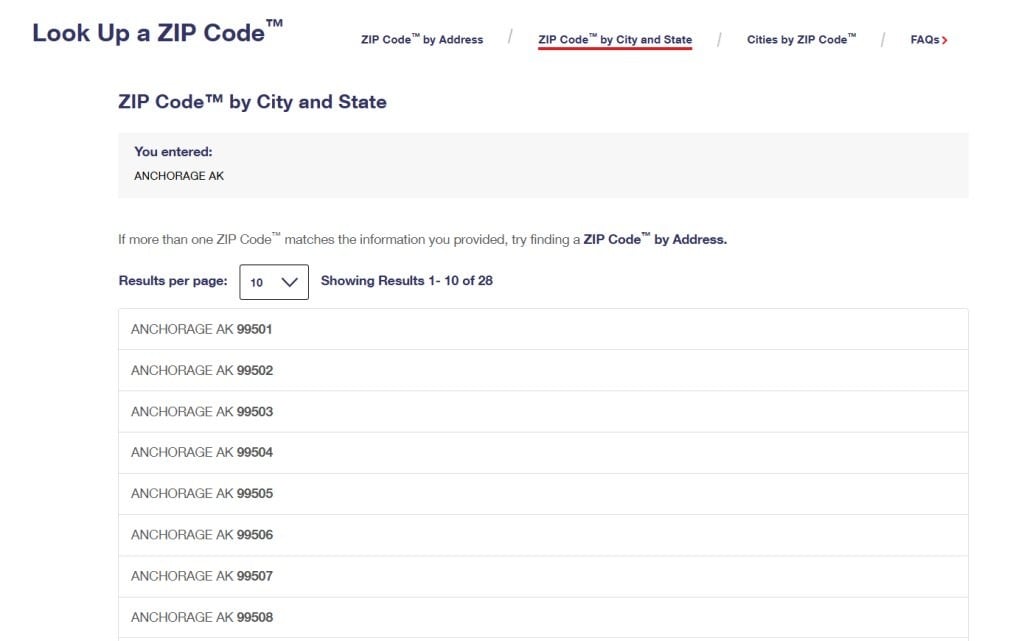Select the ZIP Code by City and State tab

[614, 40]
